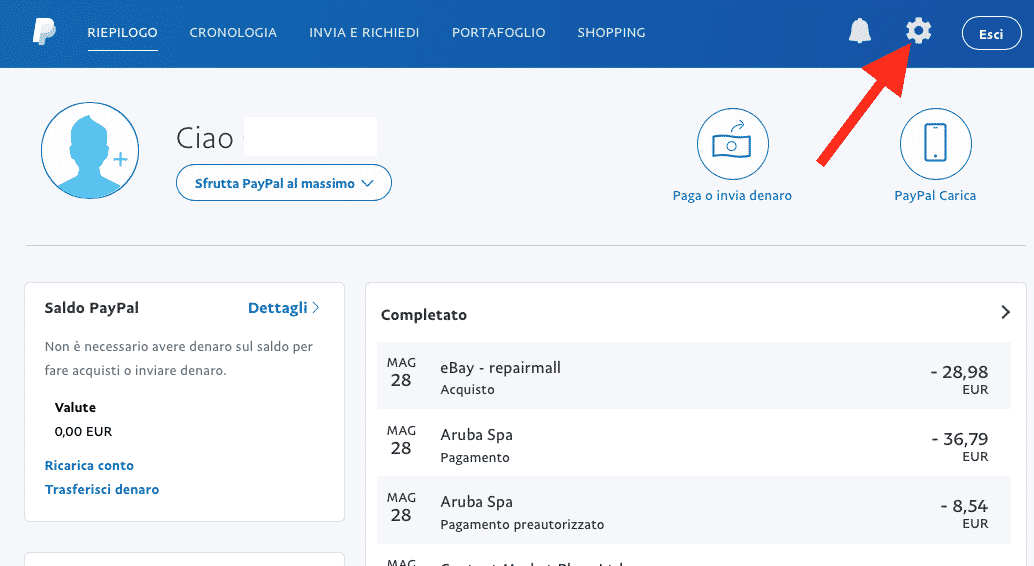Expand the Completato section chevron
The height and width of the screenshot is (566, 1034).
point(1005,312)
